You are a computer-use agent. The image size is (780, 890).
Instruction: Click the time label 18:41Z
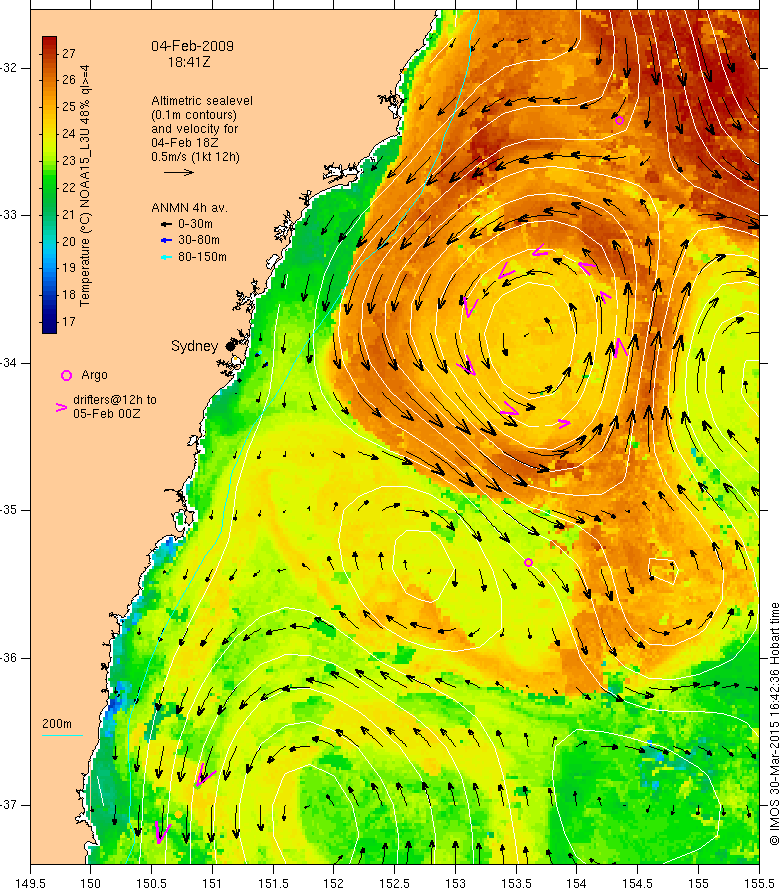point(189,62)
